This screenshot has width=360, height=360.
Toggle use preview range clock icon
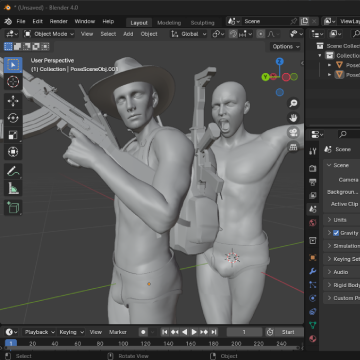270,332
